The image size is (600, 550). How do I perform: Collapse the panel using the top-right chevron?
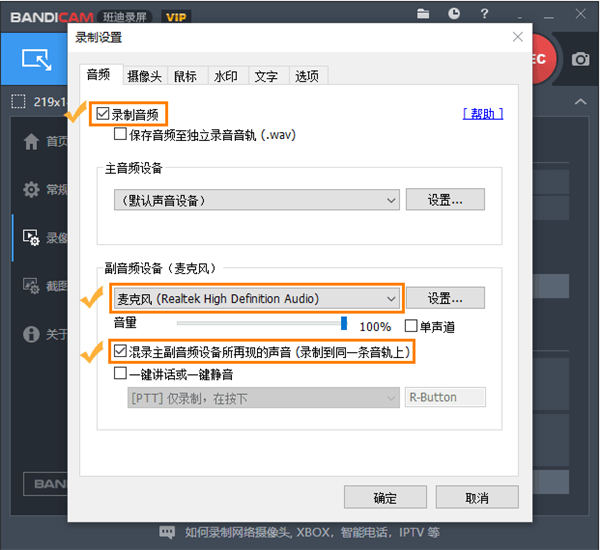pos(580,102)
